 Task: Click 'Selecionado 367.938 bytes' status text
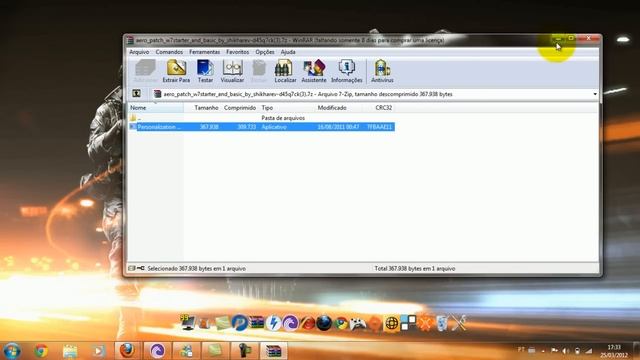tap(196, 269)
